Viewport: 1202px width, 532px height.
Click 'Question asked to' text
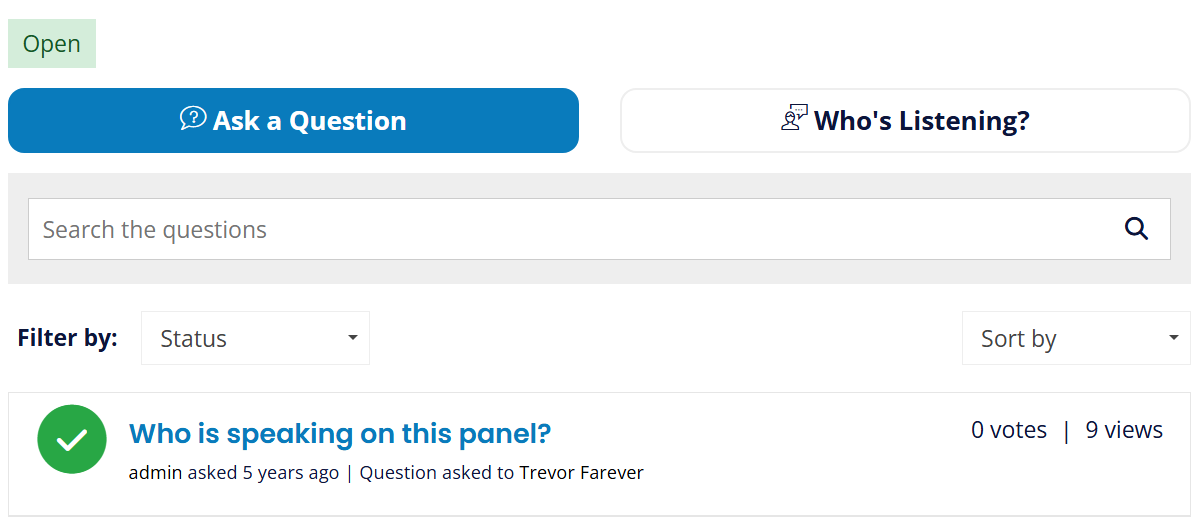(x=436, y=473)
